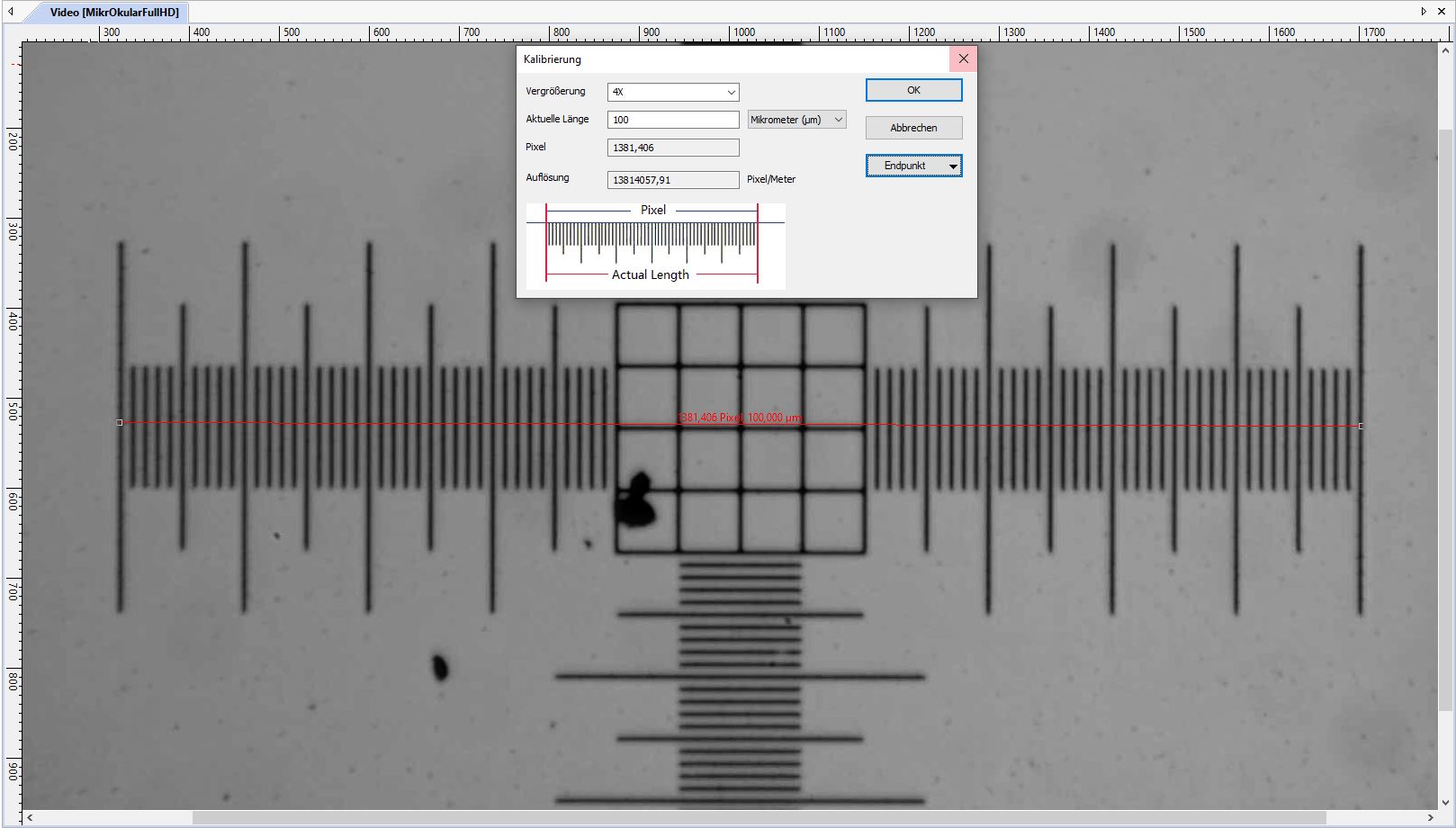Screen dimensions: 1456x828
Task: Confirm calibration with OK button
Action: 913,90
